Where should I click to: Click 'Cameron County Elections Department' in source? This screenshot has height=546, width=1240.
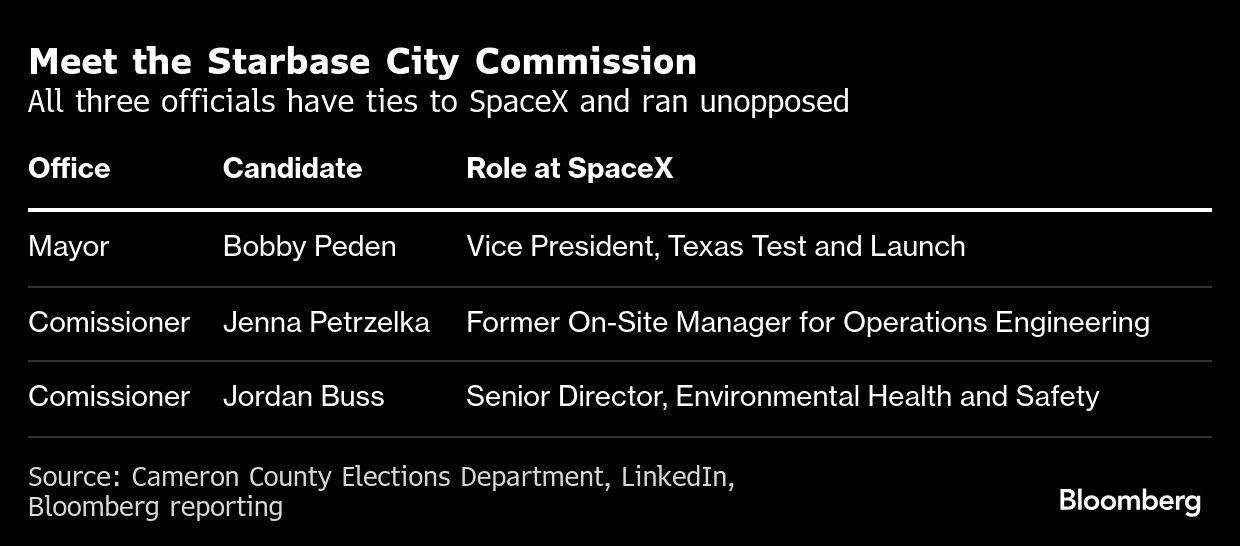click(369, 477)
